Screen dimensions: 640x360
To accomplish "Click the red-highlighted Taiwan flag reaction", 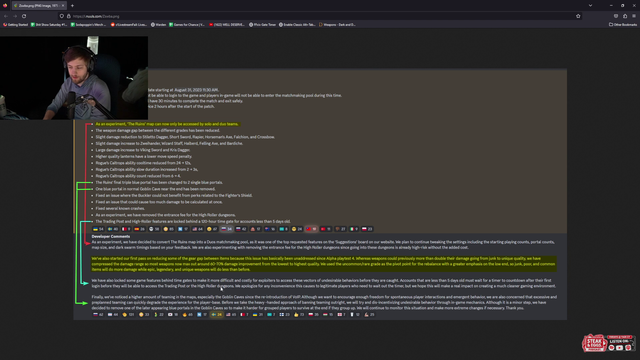I will pyautogui.click(x=311, y=229).
